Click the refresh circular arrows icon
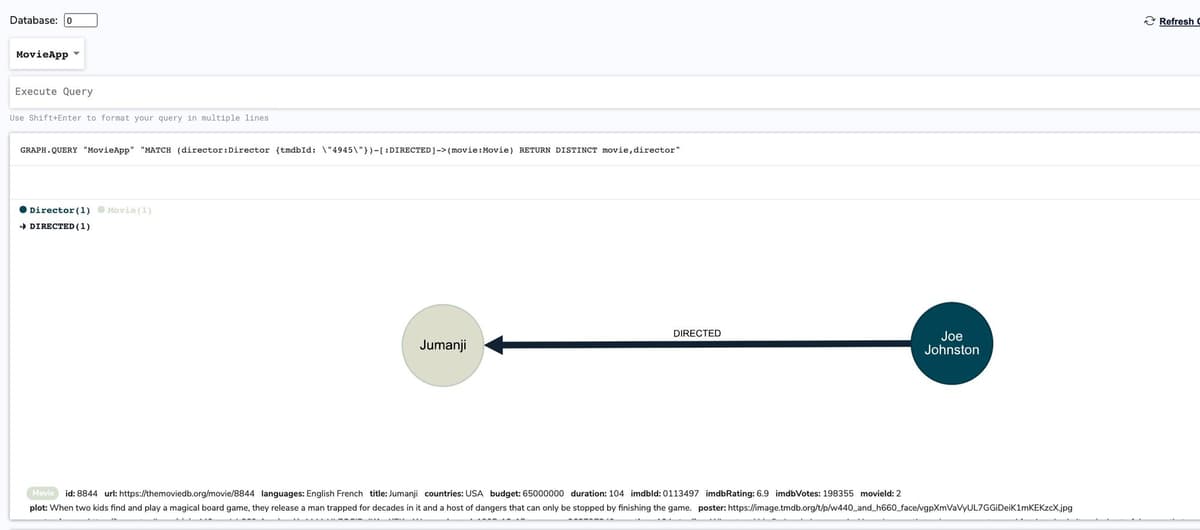 tap(1149, 21)
